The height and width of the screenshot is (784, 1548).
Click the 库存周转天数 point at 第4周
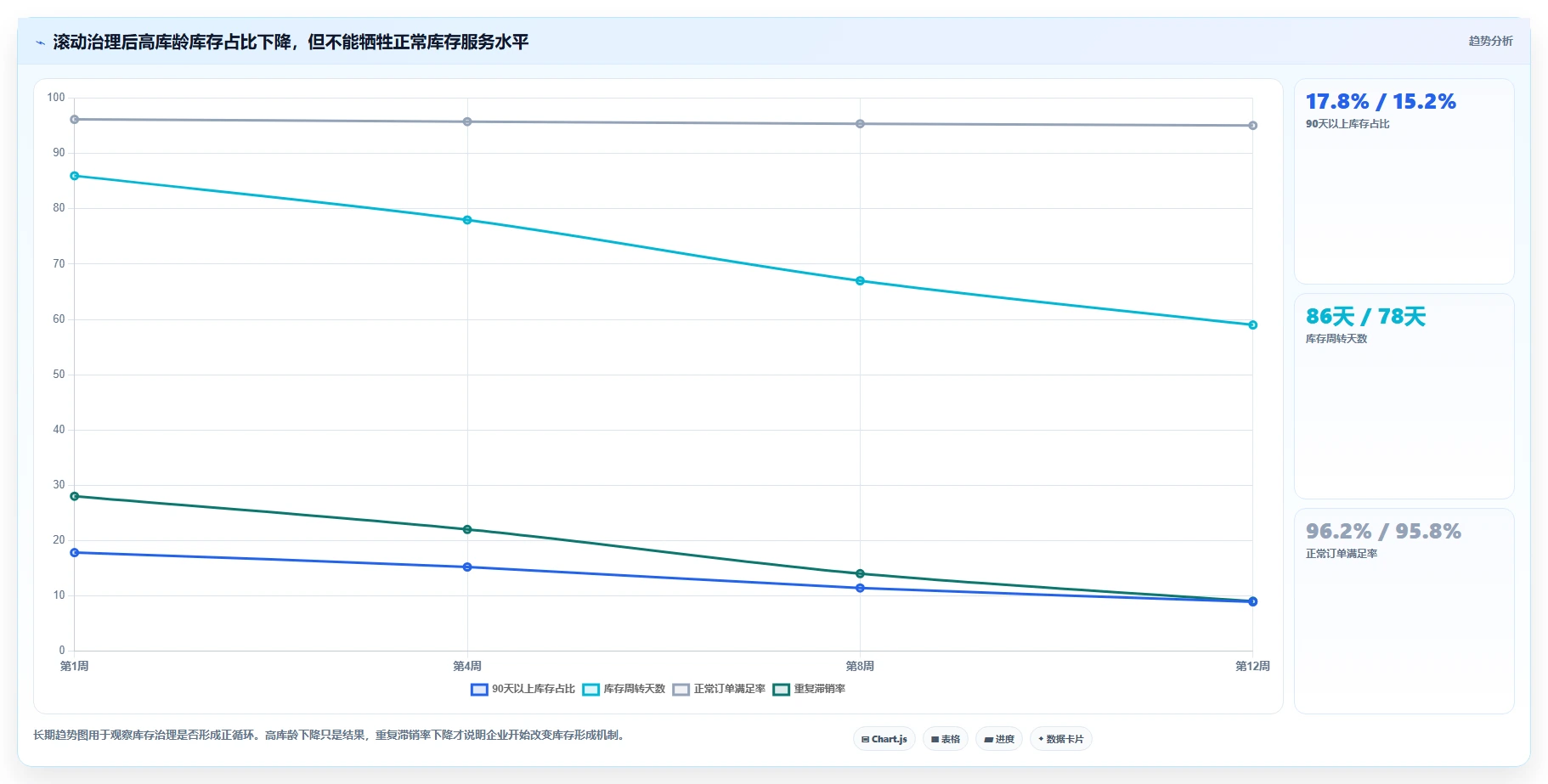(467, 220)
